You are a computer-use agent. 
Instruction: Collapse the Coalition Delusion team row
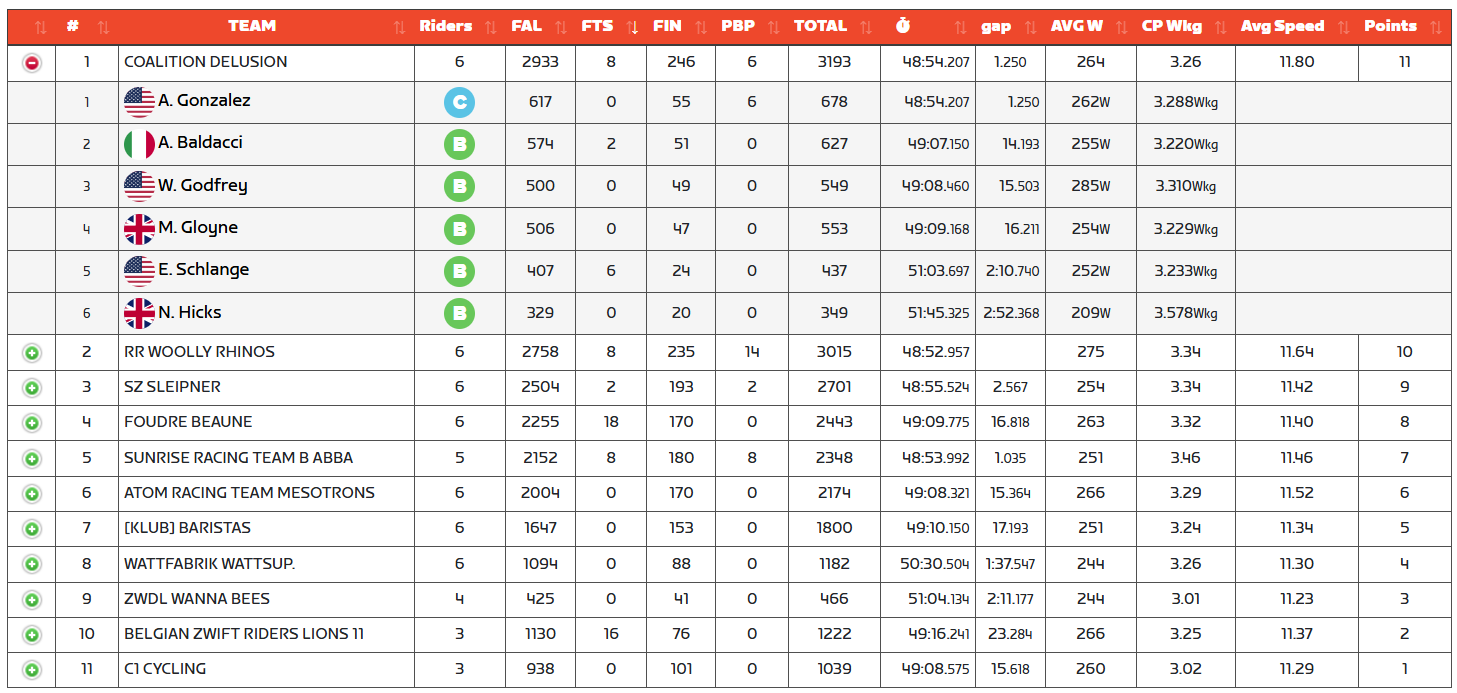pyautogui.click(x=32, y=63)
